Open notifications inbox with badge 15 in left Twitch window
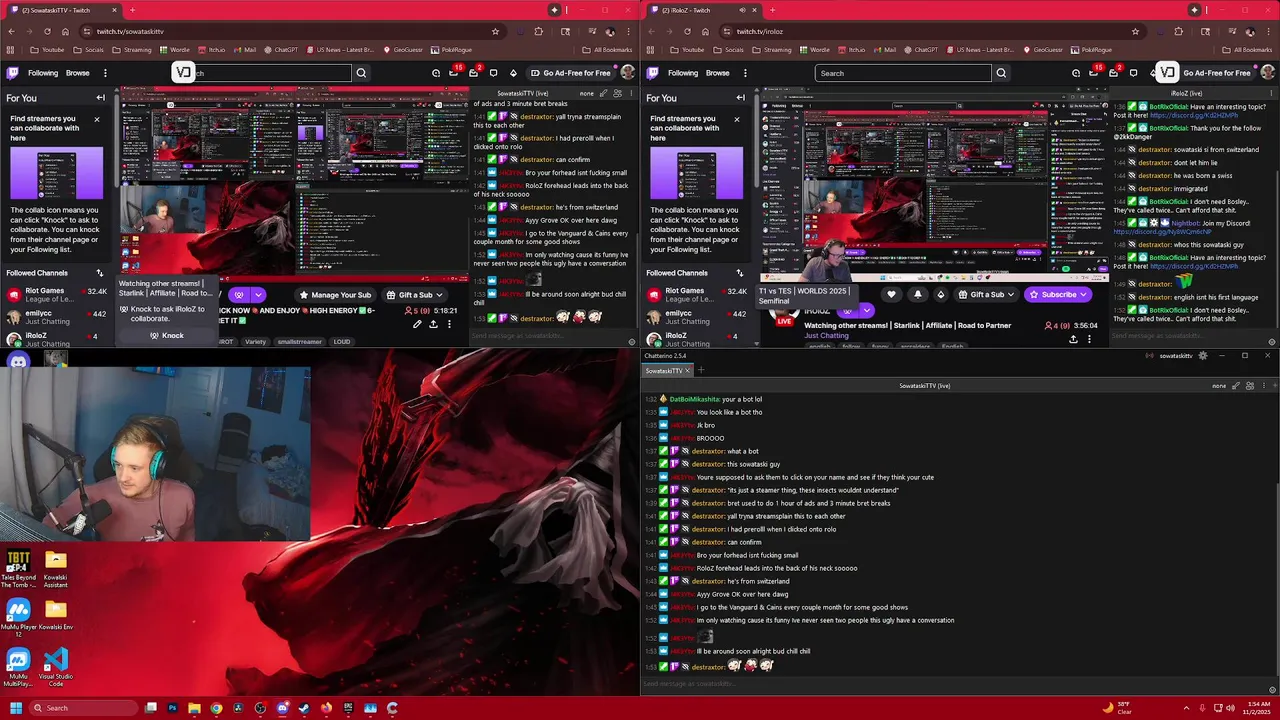 coord(454,73)
